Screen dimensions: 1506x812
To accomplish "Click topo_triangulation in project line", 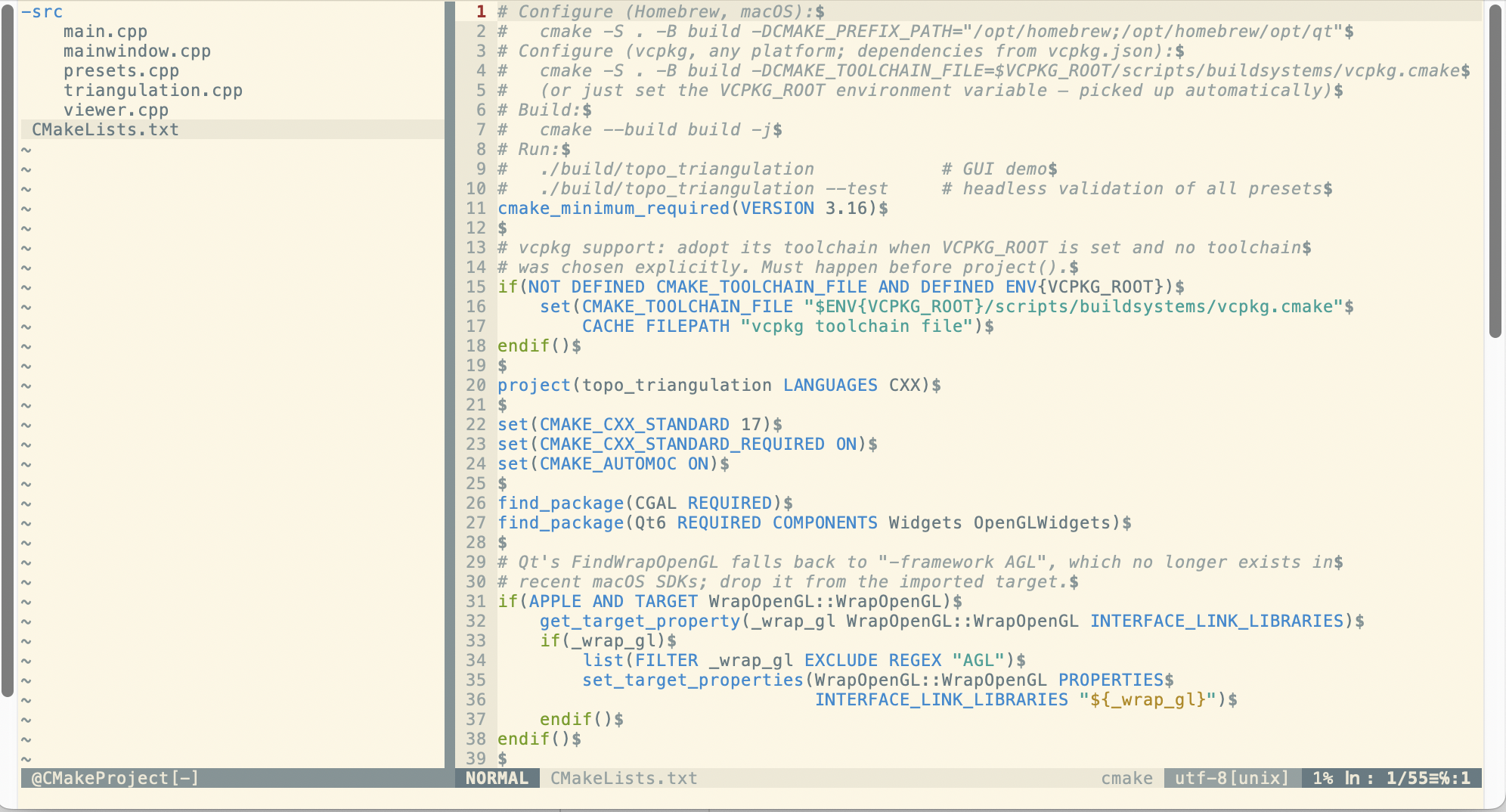I will coord(677,386).
